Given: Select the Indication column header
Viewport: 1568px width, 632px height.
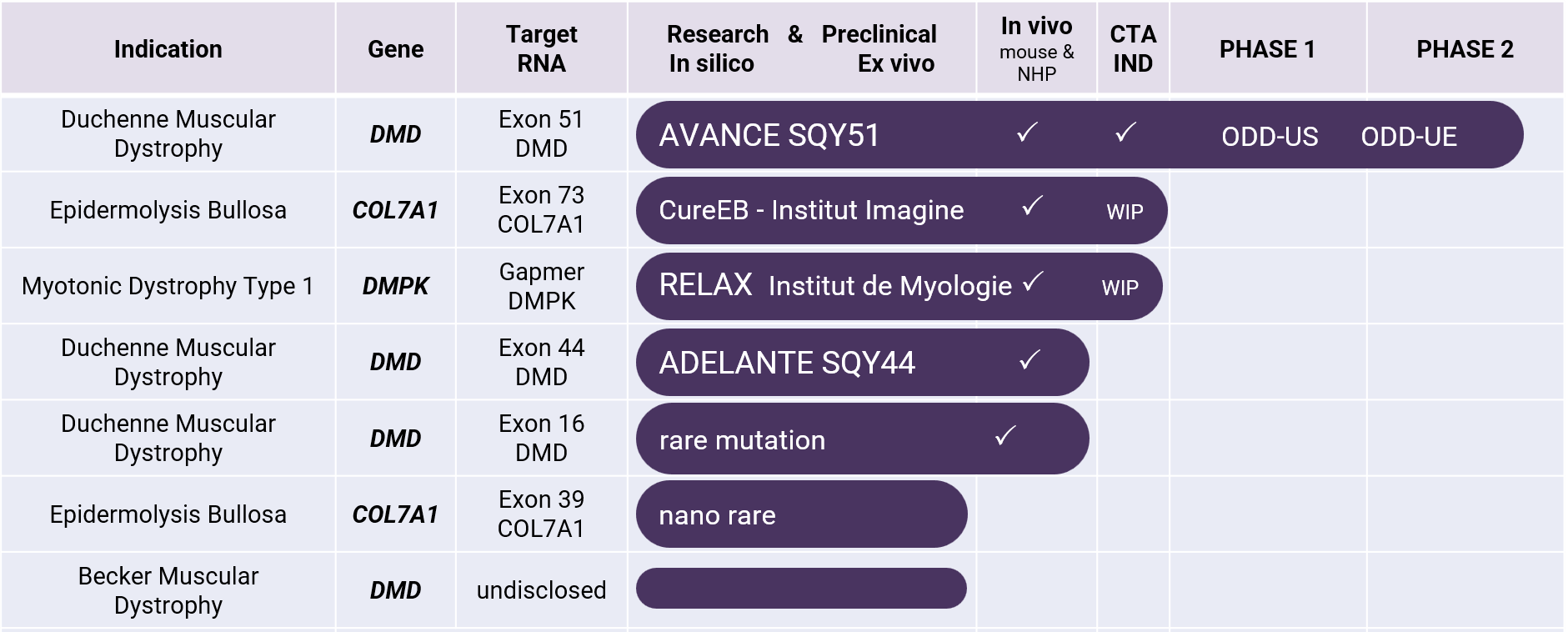Looking at the screenshot, I should click(168, 49).
